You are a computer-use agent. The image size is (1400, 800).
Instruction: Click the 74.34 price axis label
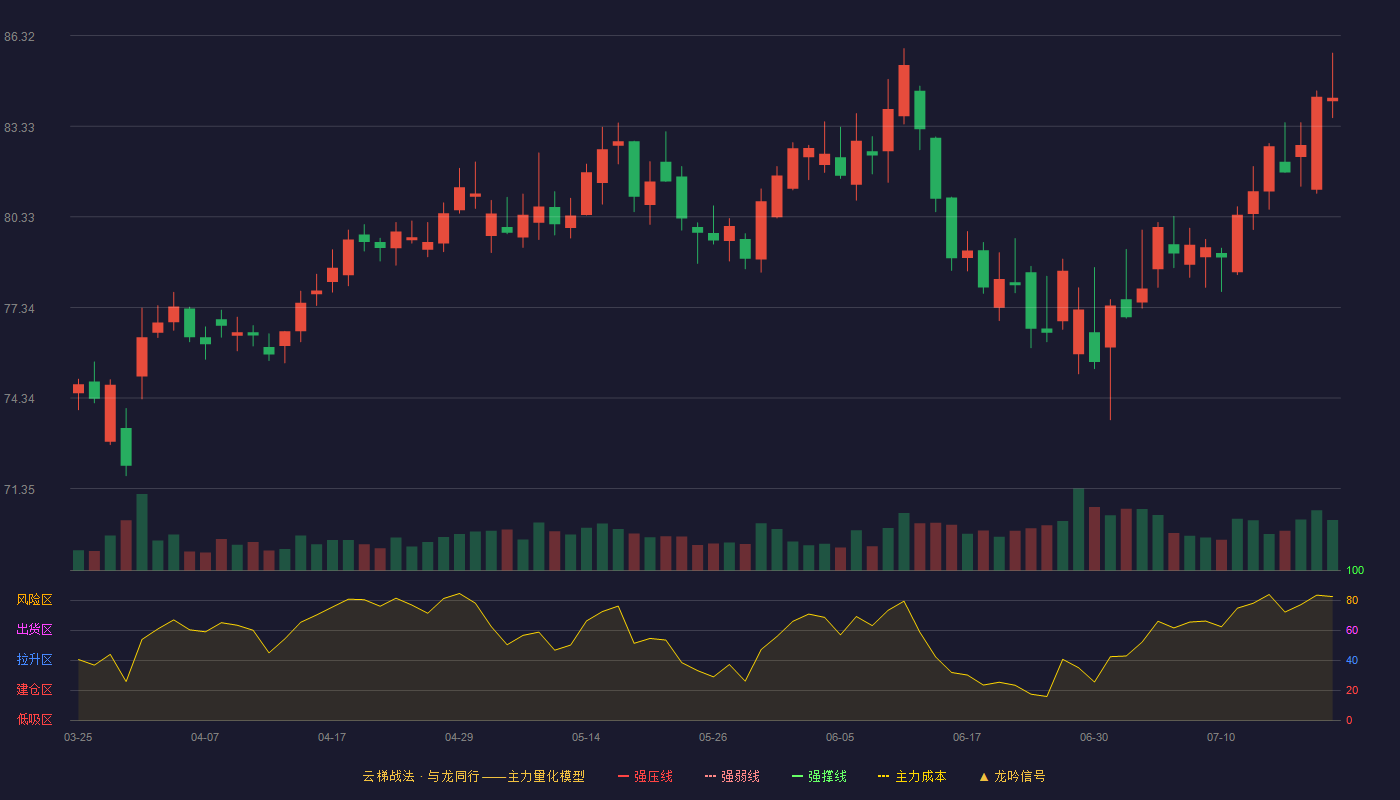pos(19,399)
